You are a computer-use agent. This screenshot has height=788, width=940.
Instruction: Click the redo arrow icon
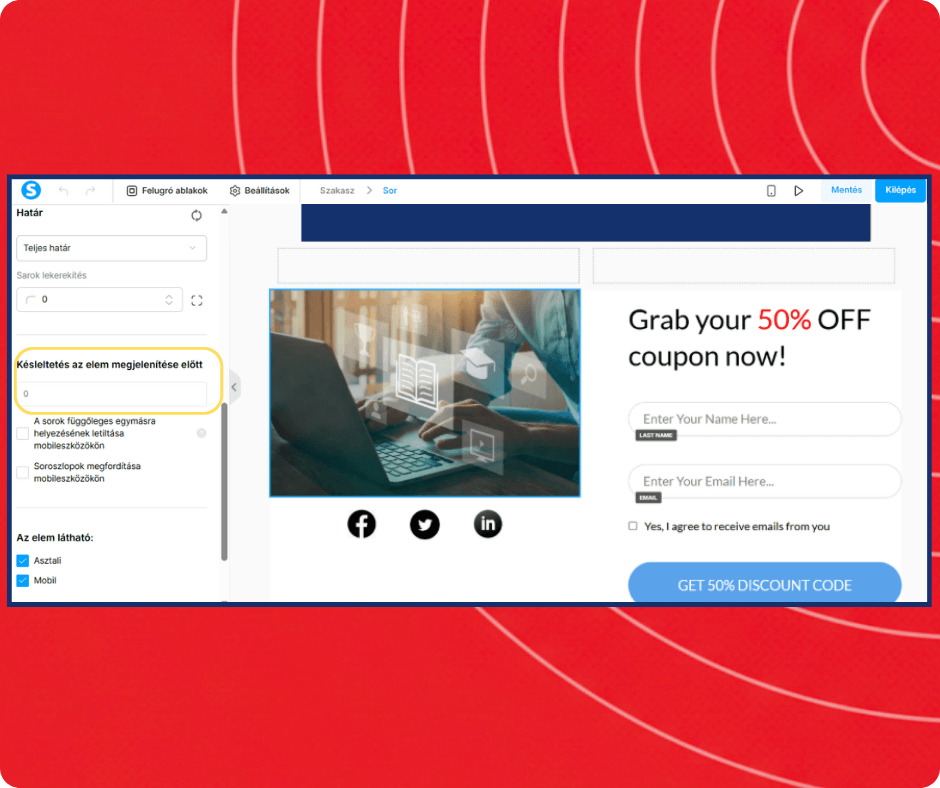coord(90,191)
